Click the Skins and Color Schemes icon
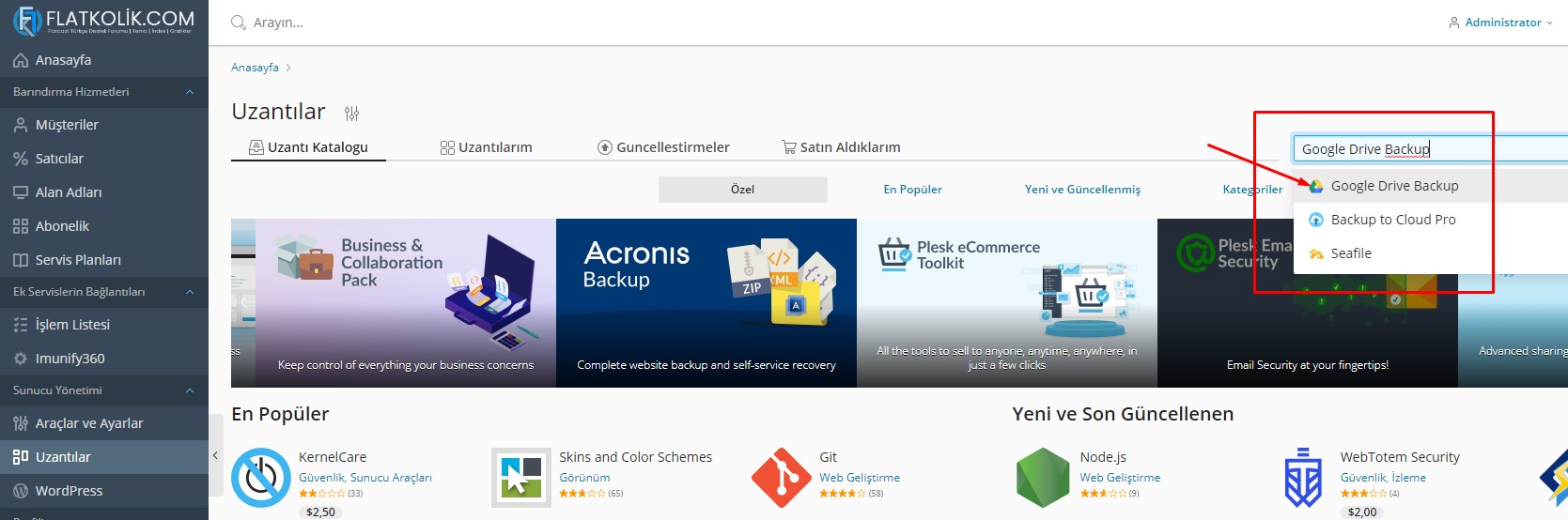 tap(521, 478)
